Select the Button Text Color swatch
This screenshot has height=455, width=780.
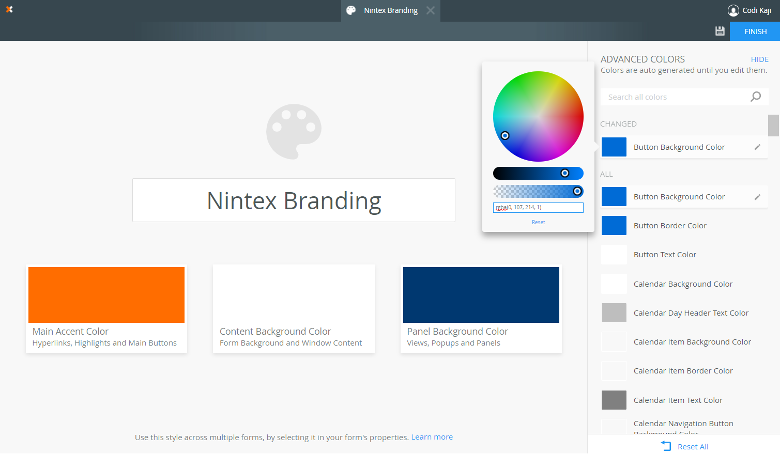[614, 255]
